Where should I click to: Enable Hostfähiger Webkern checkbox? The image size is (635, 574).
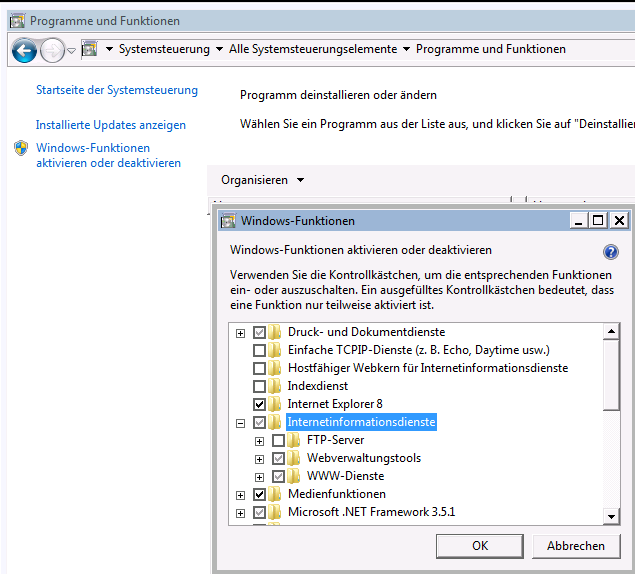259,369
